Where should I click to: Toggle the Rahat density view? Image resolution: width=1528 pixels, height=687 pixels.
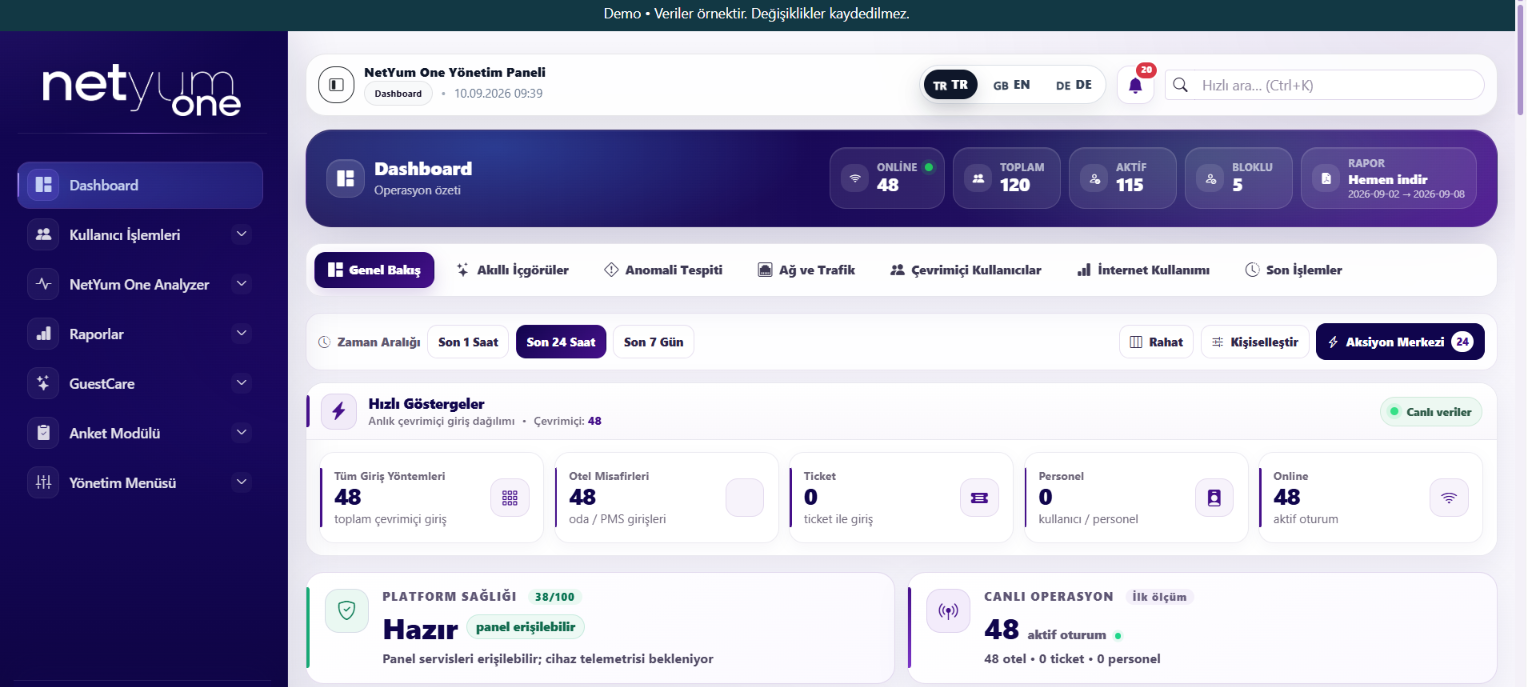[1156, 342]
